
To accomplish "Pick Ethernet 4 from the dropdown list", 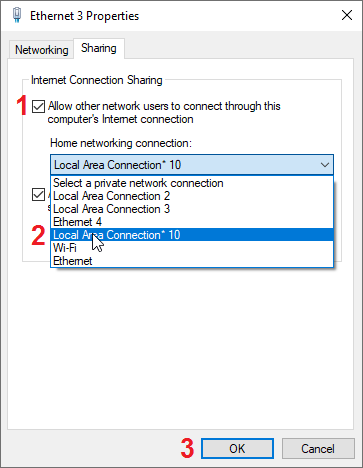I will tap(192, 222).
